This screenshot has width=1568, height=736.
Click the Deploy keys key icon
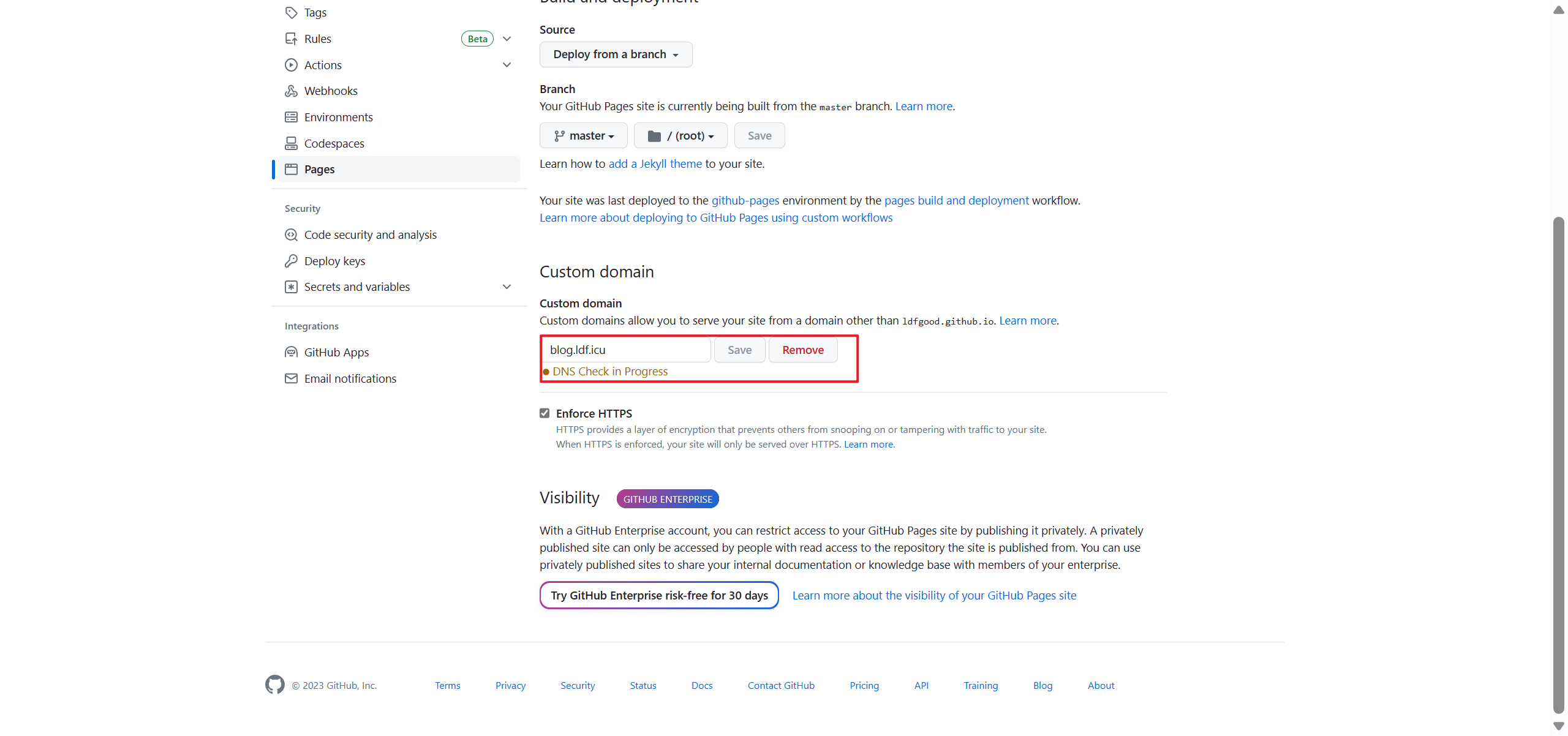291,261
